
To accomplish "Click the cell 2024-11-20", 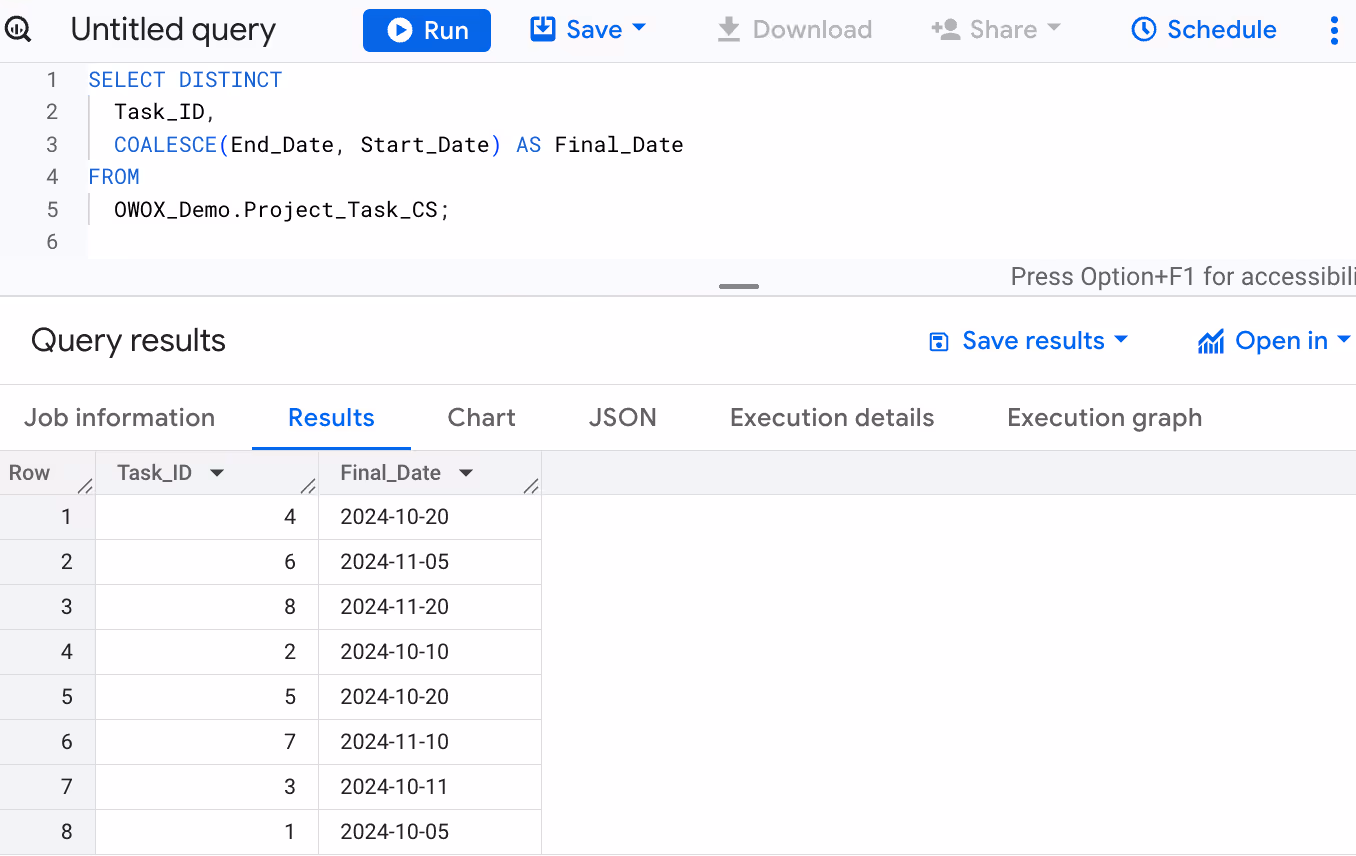I will (x=430, y=607).
